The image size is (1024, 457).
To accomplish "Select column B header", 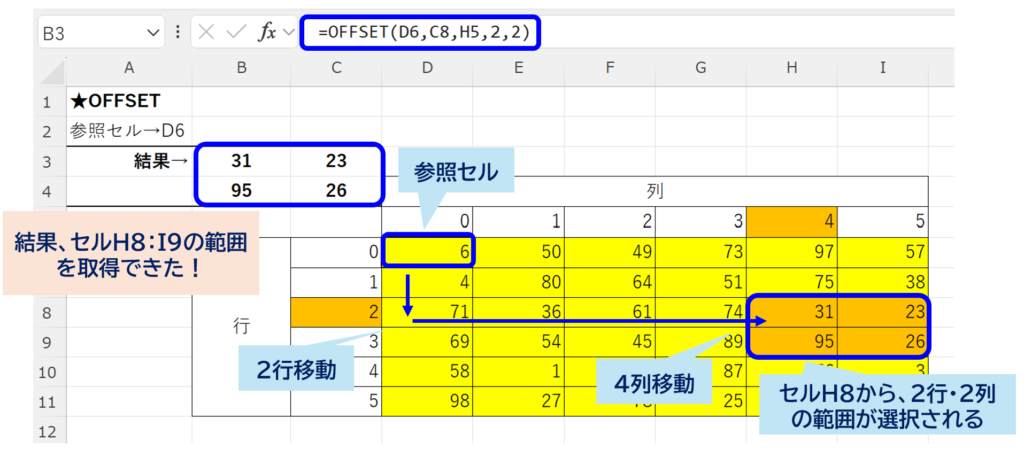I will (242, 68).
